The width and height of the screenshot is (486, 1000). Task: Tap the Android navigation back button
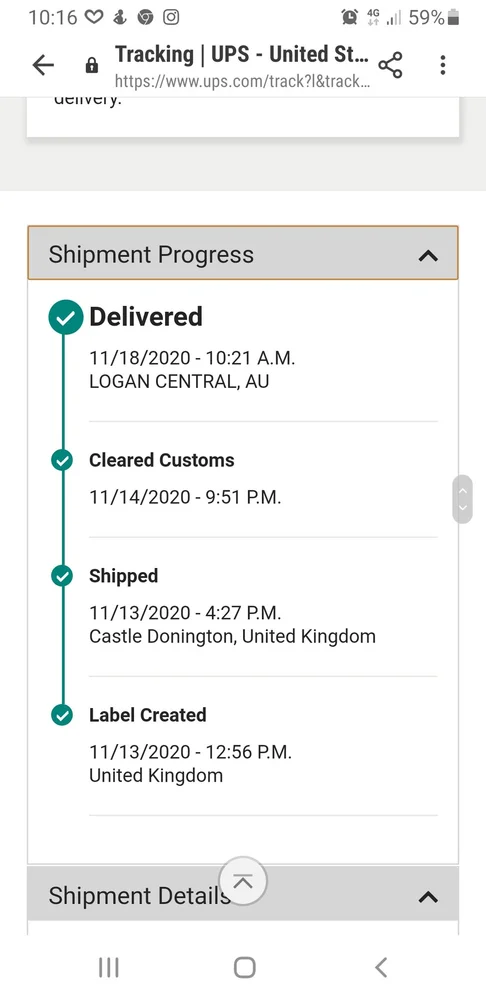click(x=381, y=967)
